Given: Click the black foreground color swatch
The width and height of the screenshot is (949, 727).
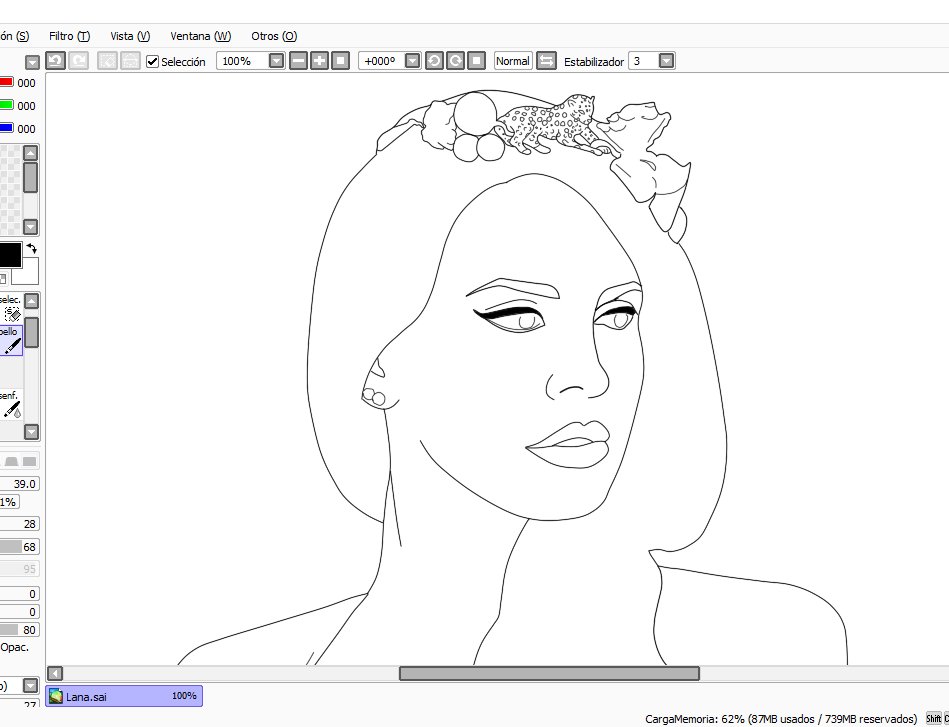Looking at the screenshot, I should 10,255.
